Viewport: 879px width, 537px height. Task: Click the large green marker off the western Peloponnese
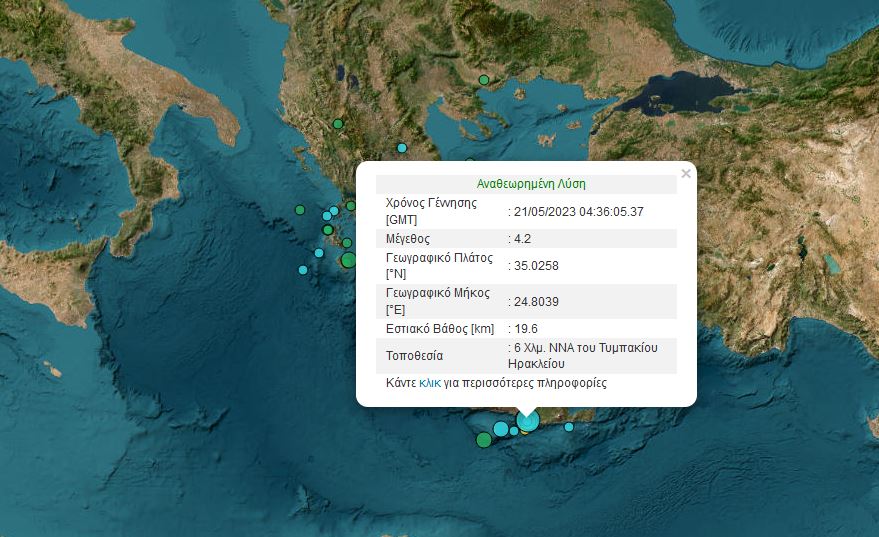tap(348, 260)
